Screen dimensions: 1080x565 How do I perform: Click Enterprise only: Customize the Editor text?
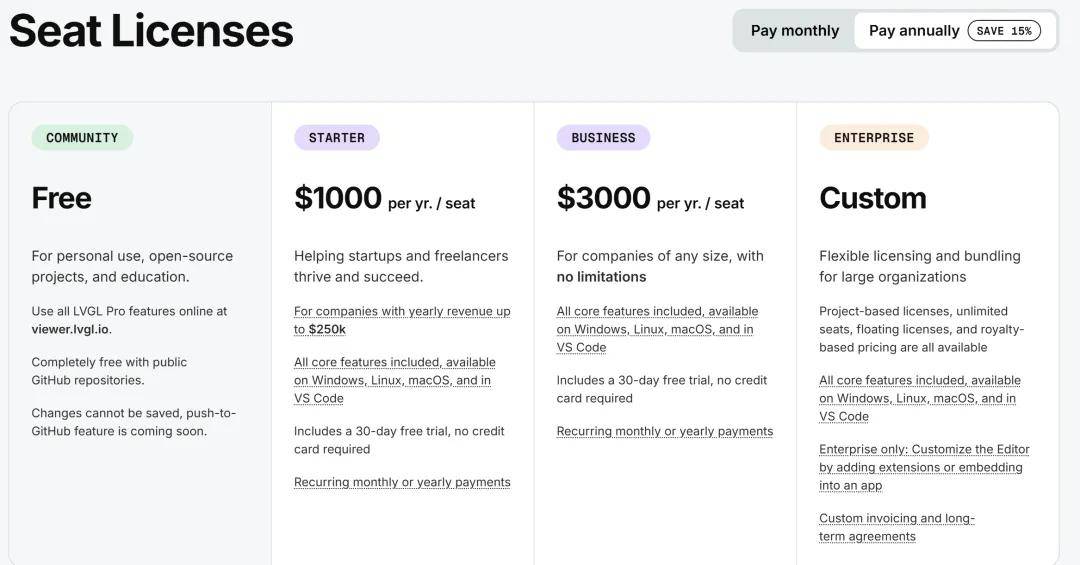[923, 467]
